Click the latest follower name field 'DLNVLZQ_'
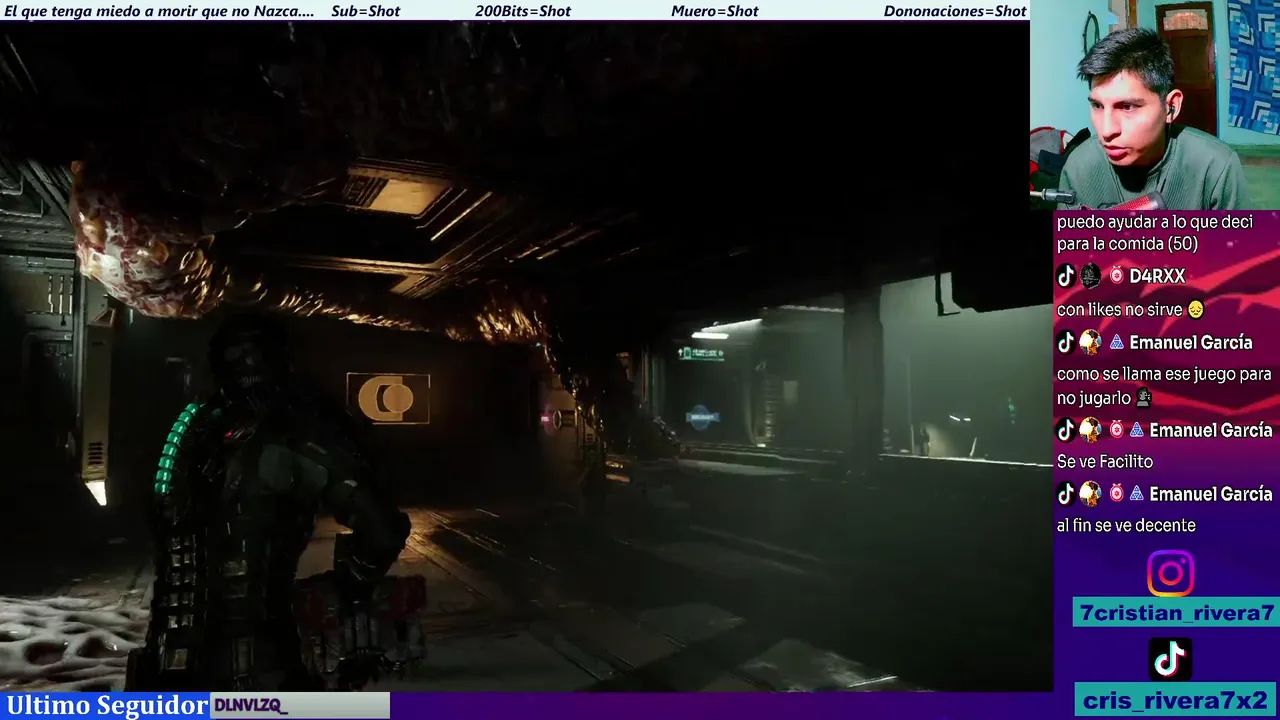 (x=300, y=706)
